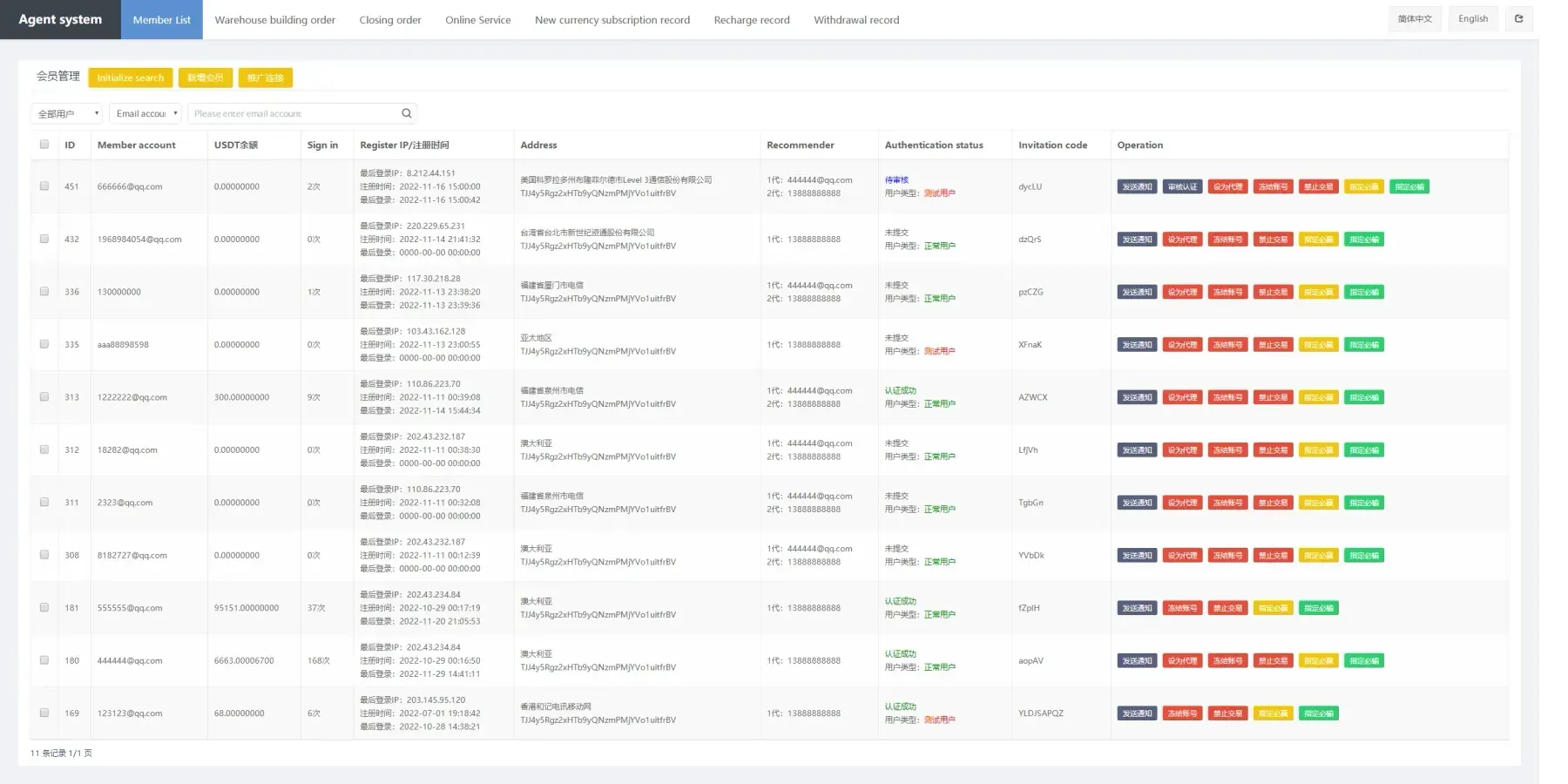Open the Online Service tab
1568x784 pixels.
[x=478, y=19]
